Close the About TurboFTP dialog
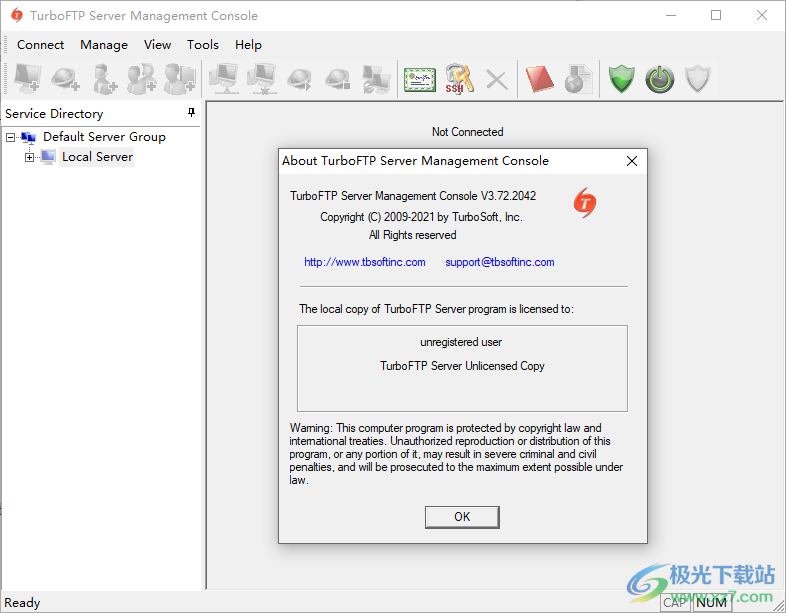 (632, 161)
